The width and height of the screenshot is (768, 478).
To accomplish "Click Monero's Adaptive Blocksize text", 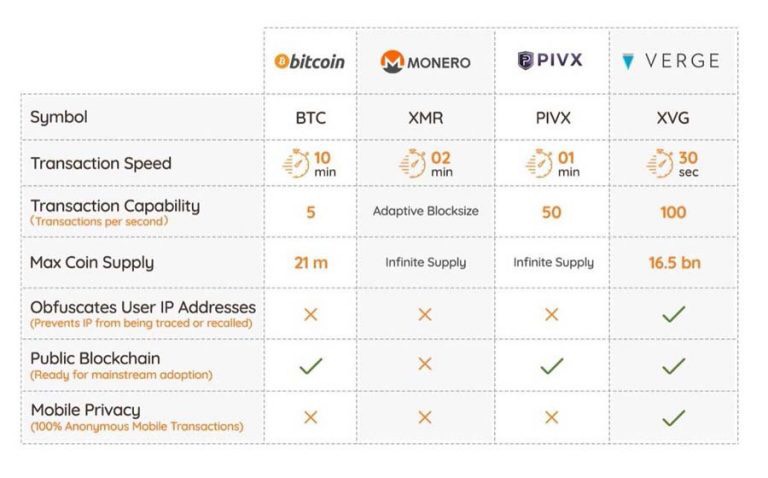I will (425, 212).
